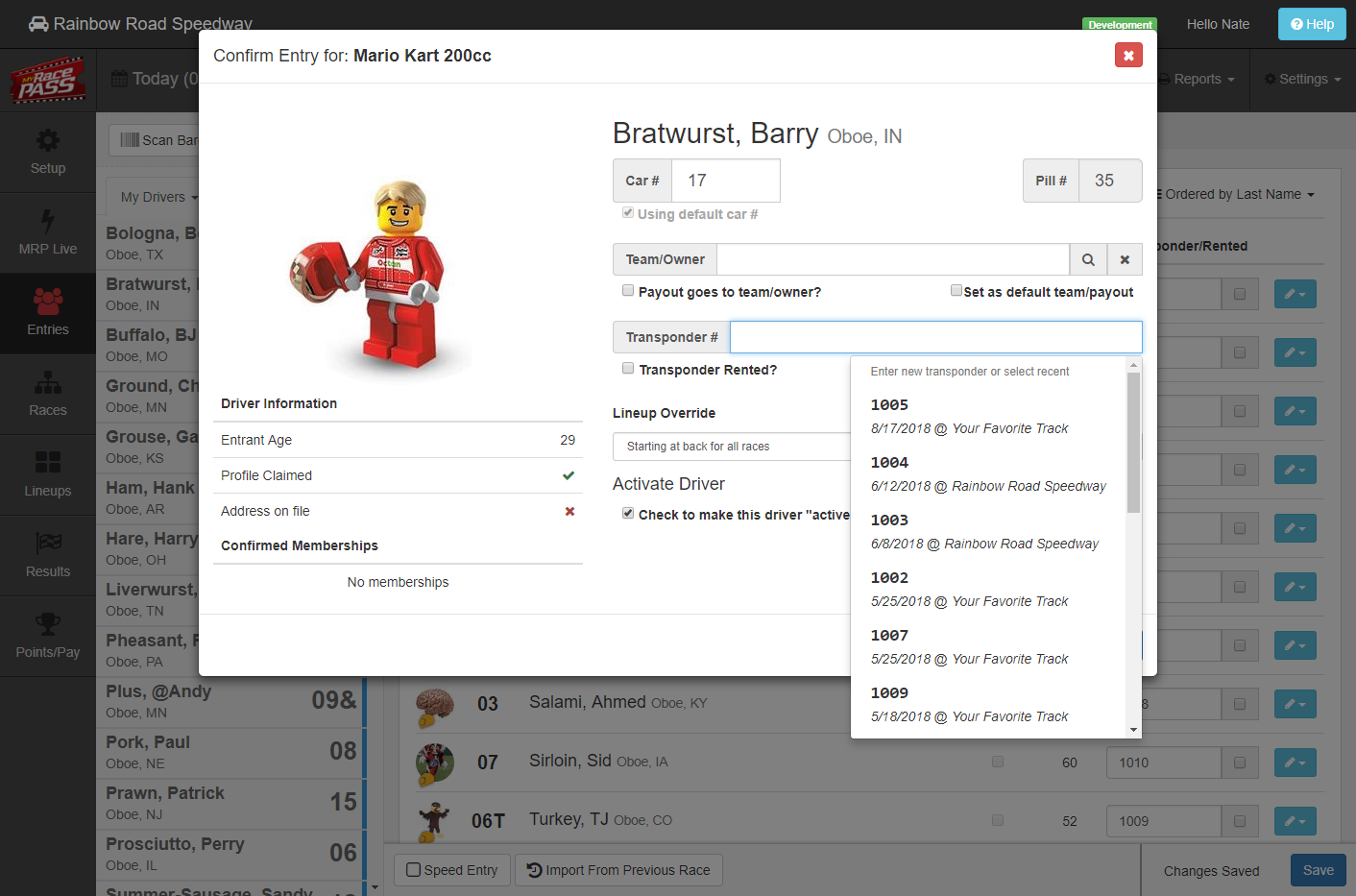Click the scrollbar down arrow in transponder list

coord(1133,730)
